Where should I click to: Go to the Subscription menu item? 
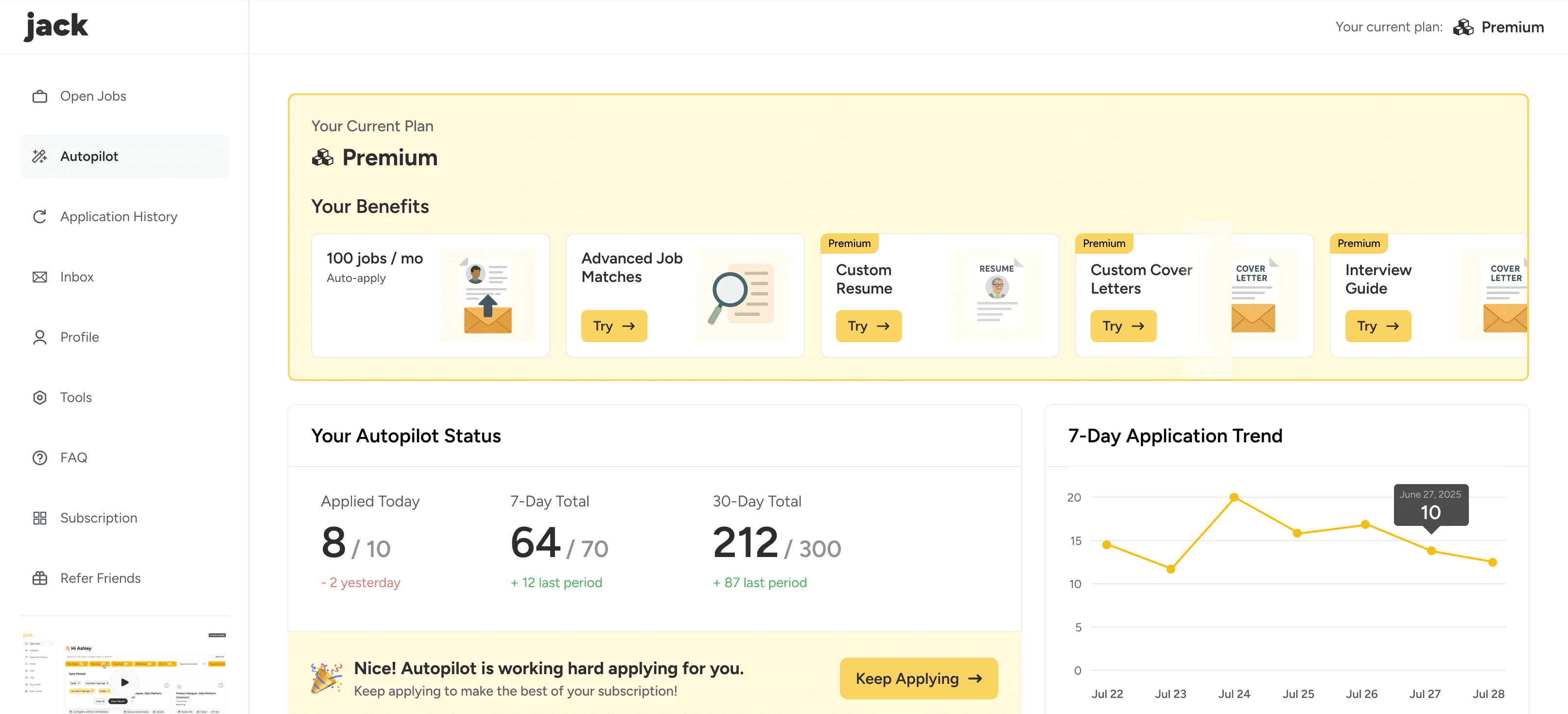[99, 518]
